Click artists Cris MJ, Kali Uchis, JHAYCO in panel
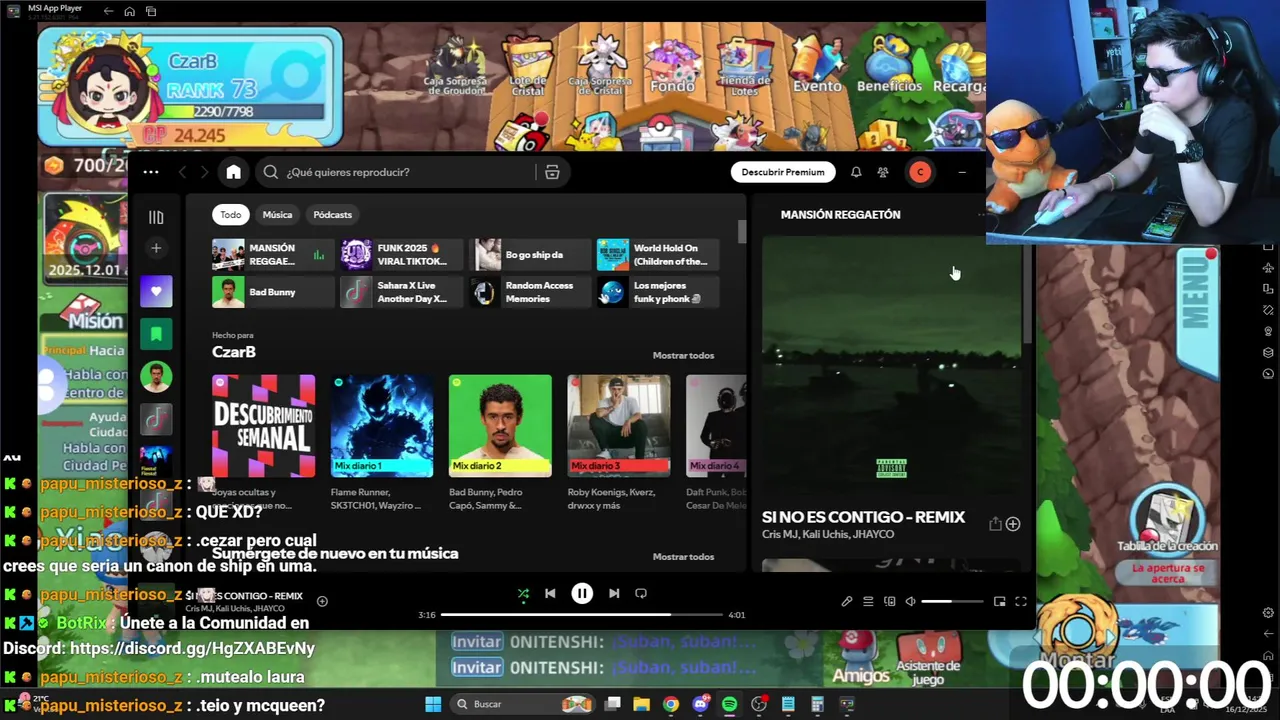Screen dimensions: 1280x720 (828, 534)
